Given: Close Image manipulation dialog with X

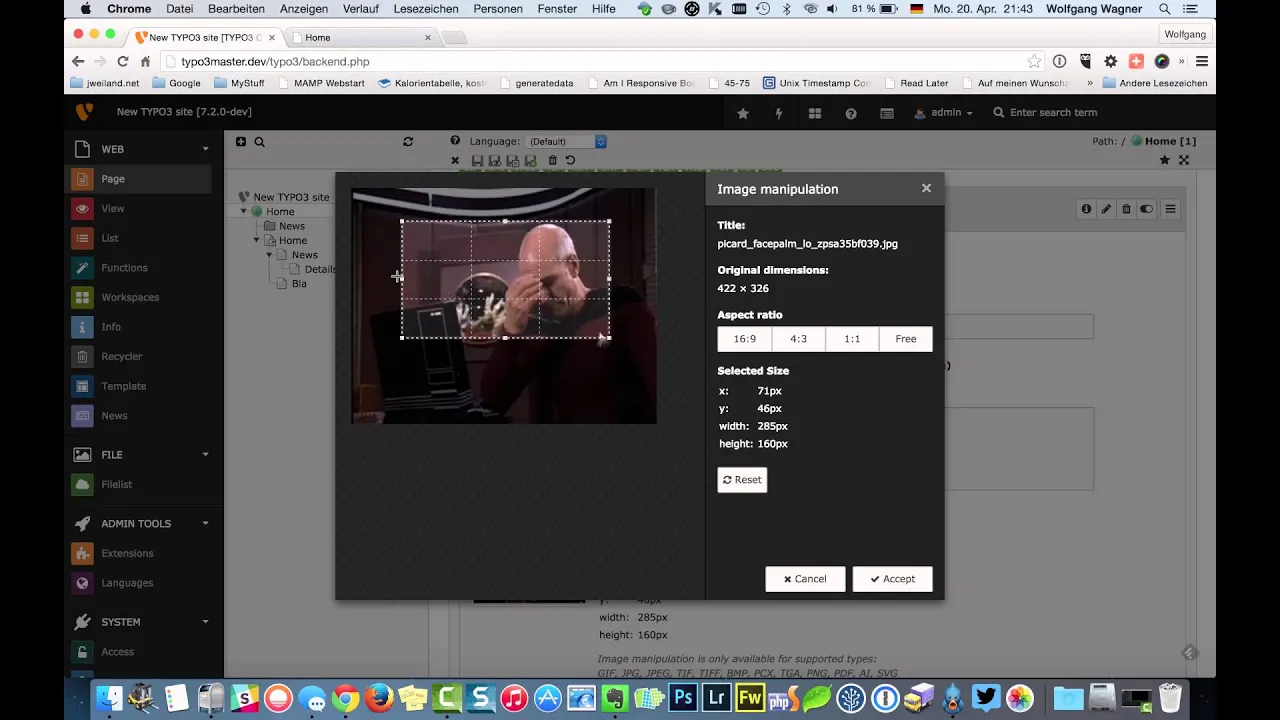Looking at the screenshot, I should 926,188.
